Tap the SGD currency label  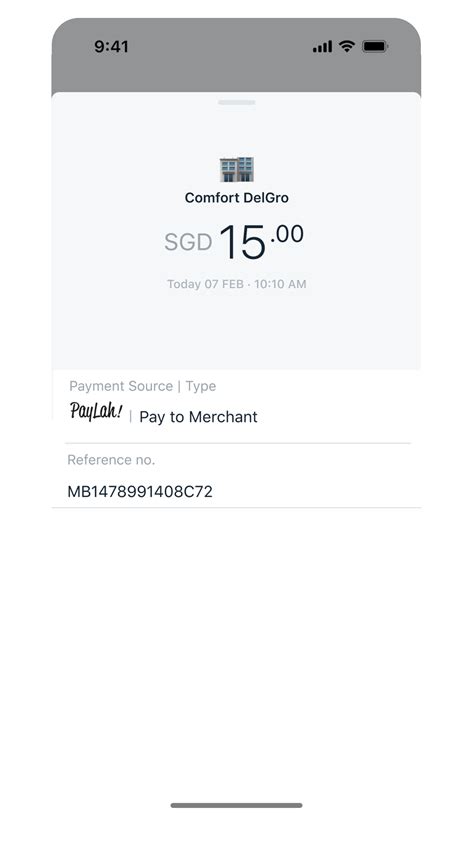tap(188, 243)
